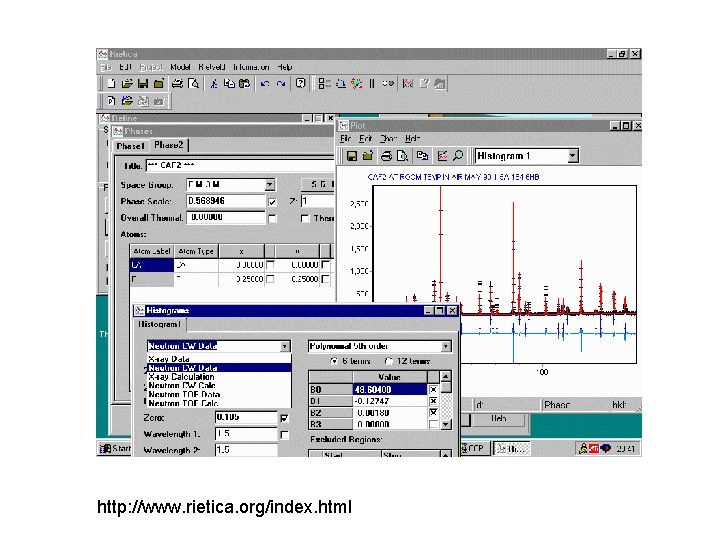Click the Print icon in main toolbar
This screenshot has height=540, width=720.
[177, 84]
